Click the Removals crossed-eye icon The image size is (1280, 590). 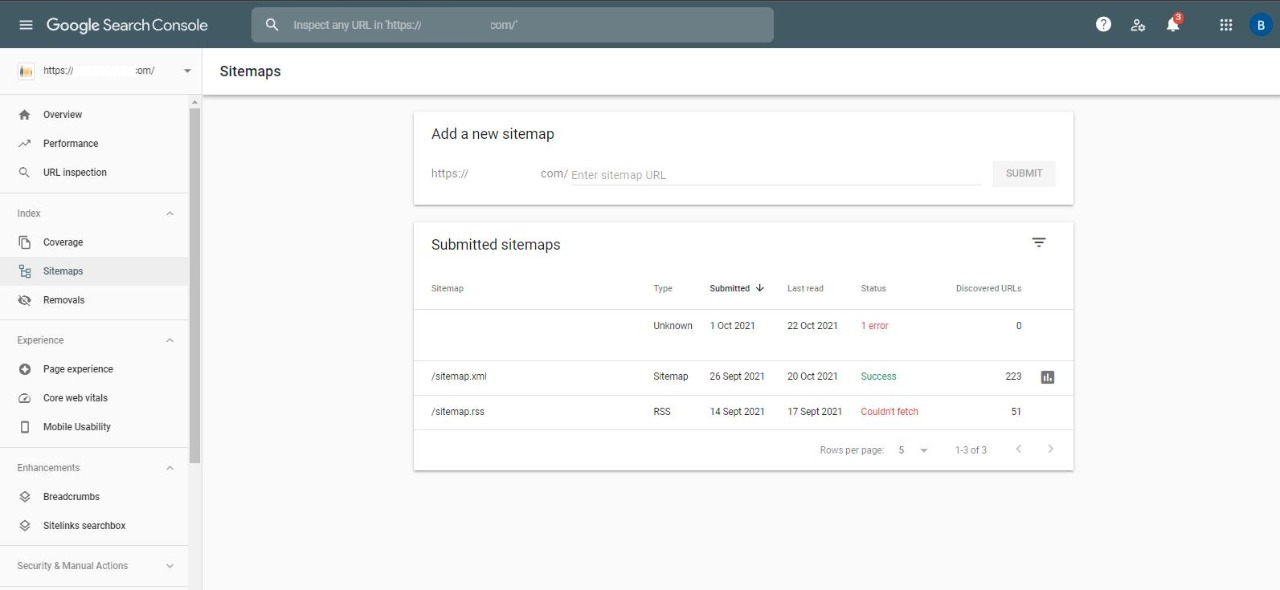coord(25,300)
